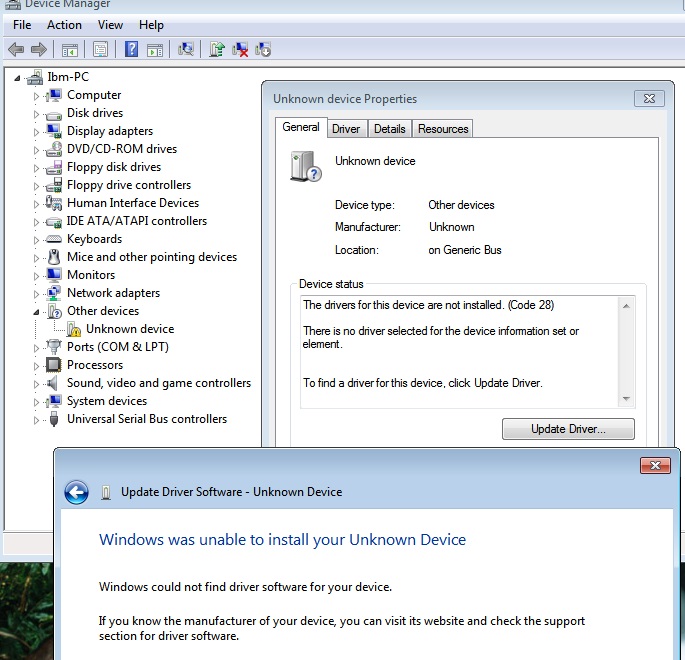The width and height of the screenshot is (685, 660).
Task: Select the Floppy disk drives icon
Action: 54,167
